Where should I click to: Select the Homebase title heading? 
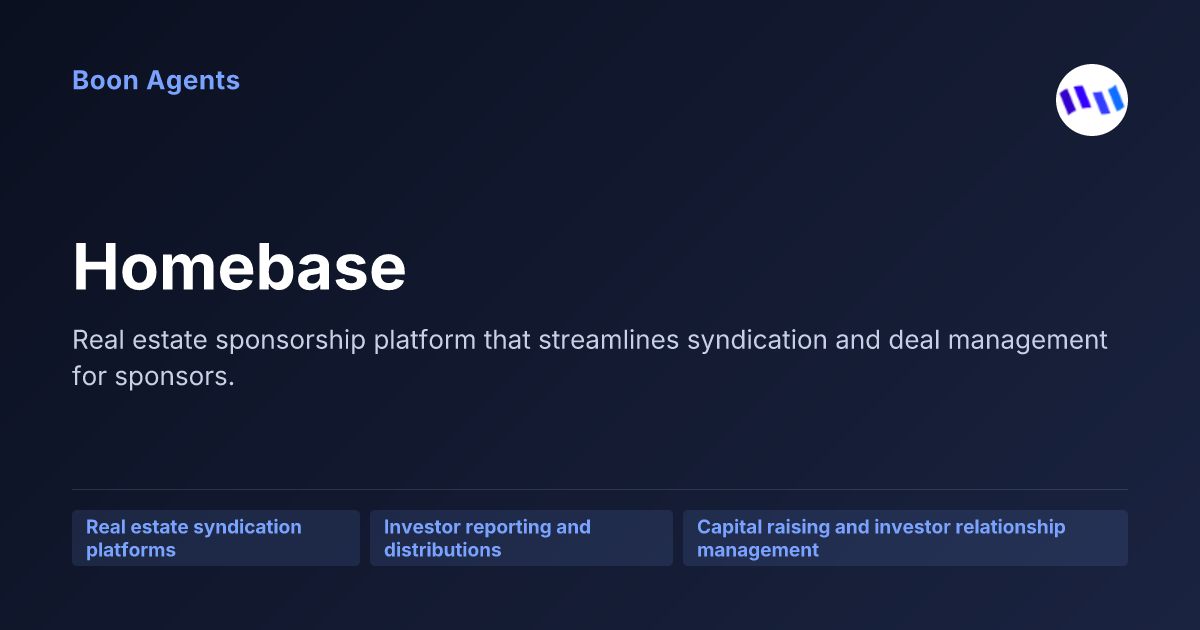(x=239, y=267)
